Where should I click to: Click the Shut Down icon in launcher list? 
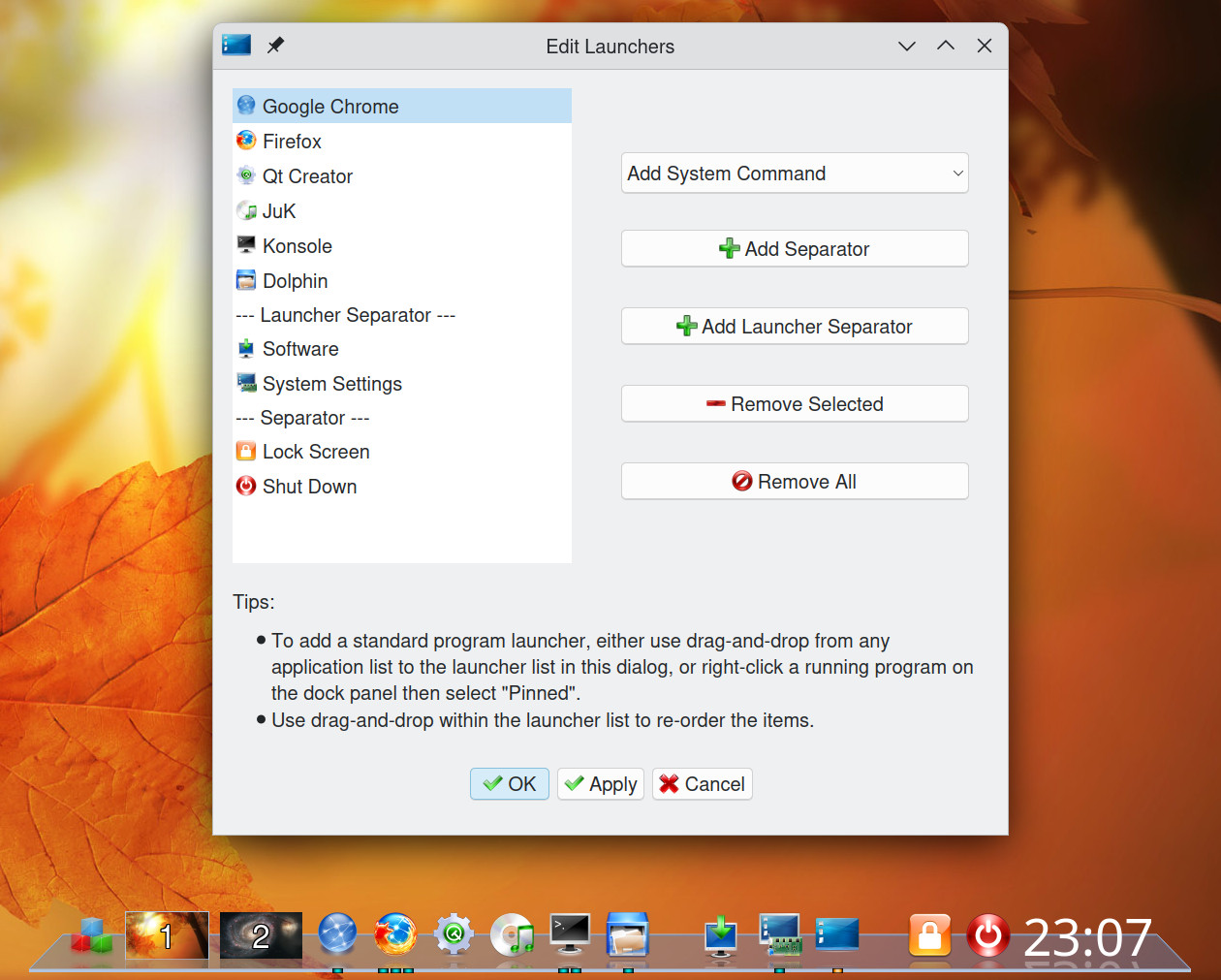(246, 486)
